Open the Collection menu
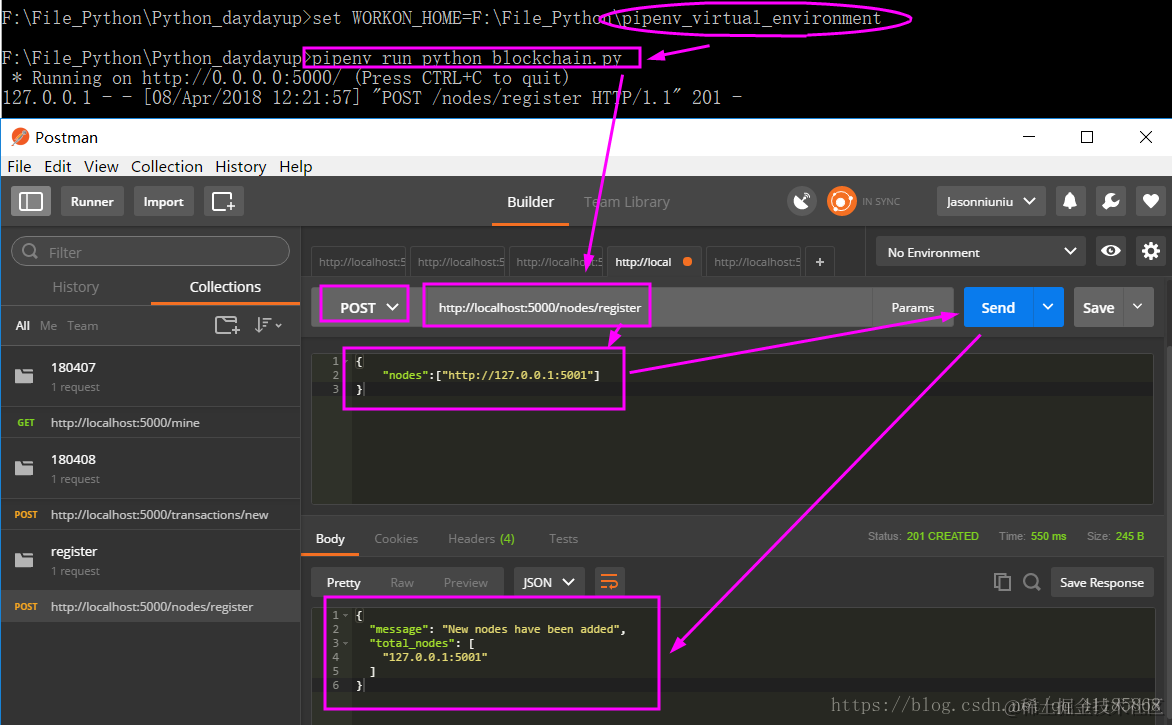Screen dimensions: 1172x725 click(x=167, y=166)
